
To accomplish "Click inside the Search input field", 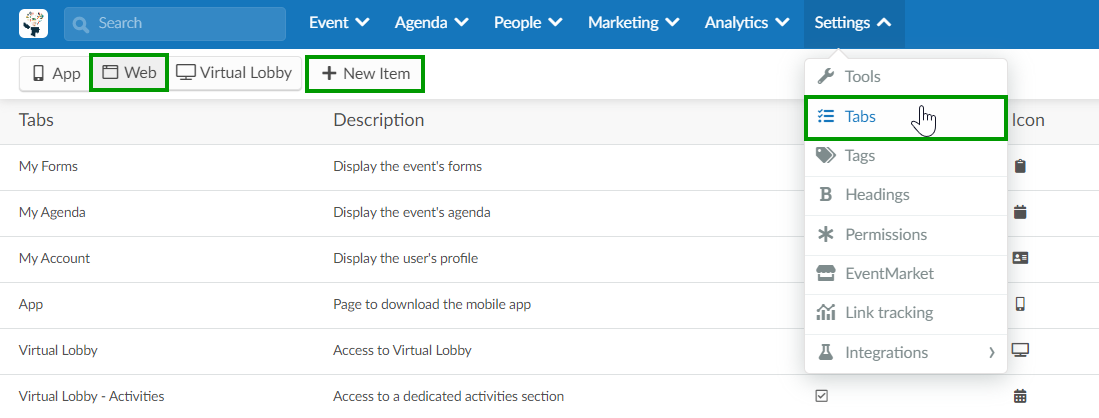I will (175, 24).
